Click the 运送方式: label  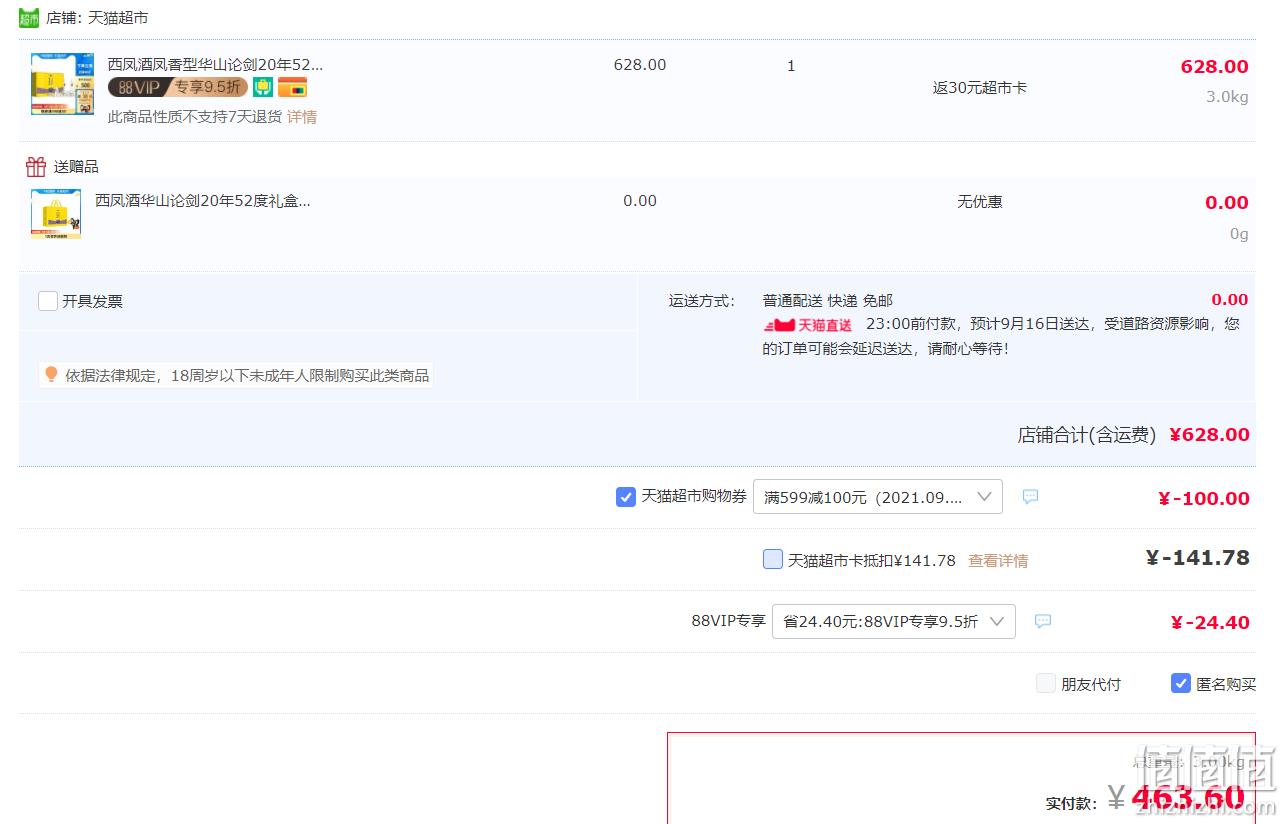pos(702,301)
